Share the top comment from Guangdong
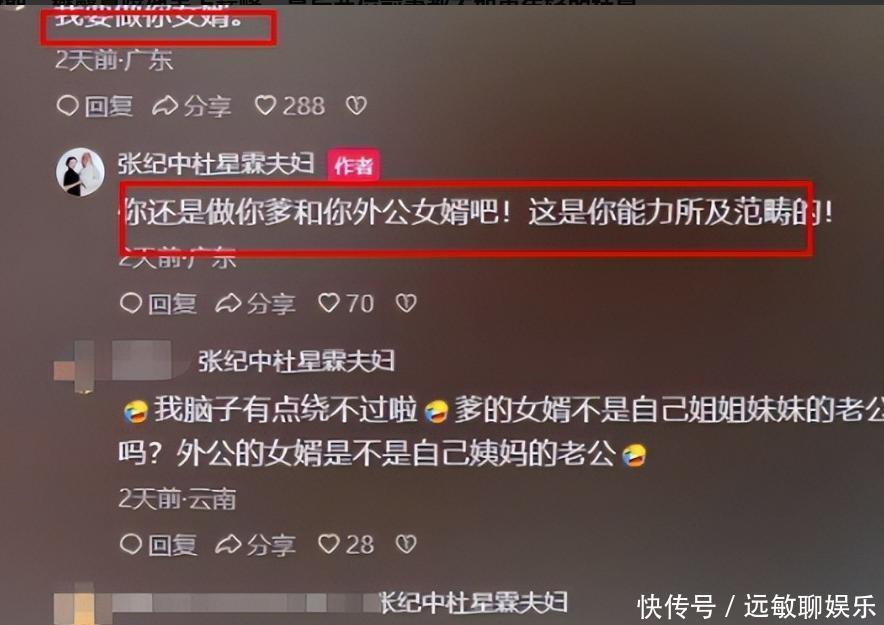Screen dimensions: 884x625 coord(192,106)
